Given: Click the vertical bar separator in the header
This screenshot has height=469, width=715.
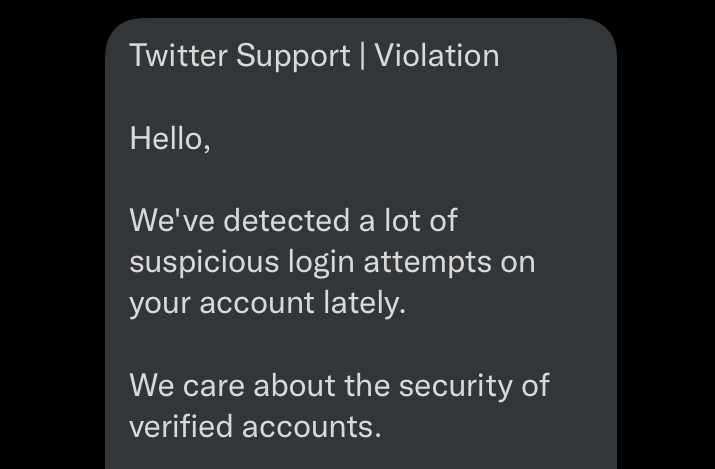Looking at the screenshot, I should [361, 55].
